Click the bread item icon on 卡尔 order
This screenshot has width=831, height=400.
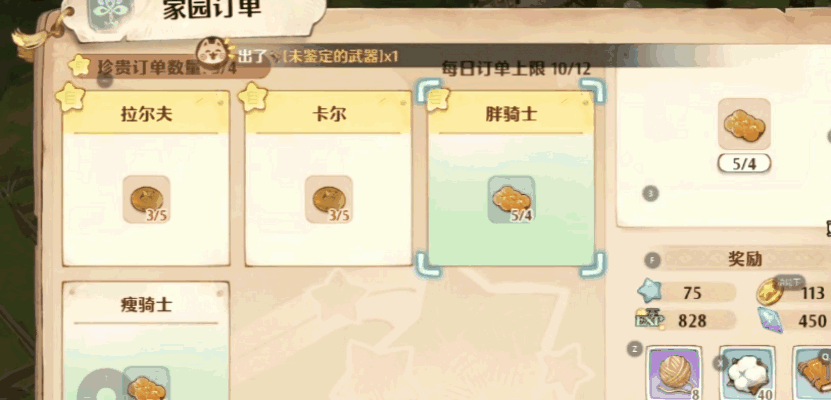point(329,199)
